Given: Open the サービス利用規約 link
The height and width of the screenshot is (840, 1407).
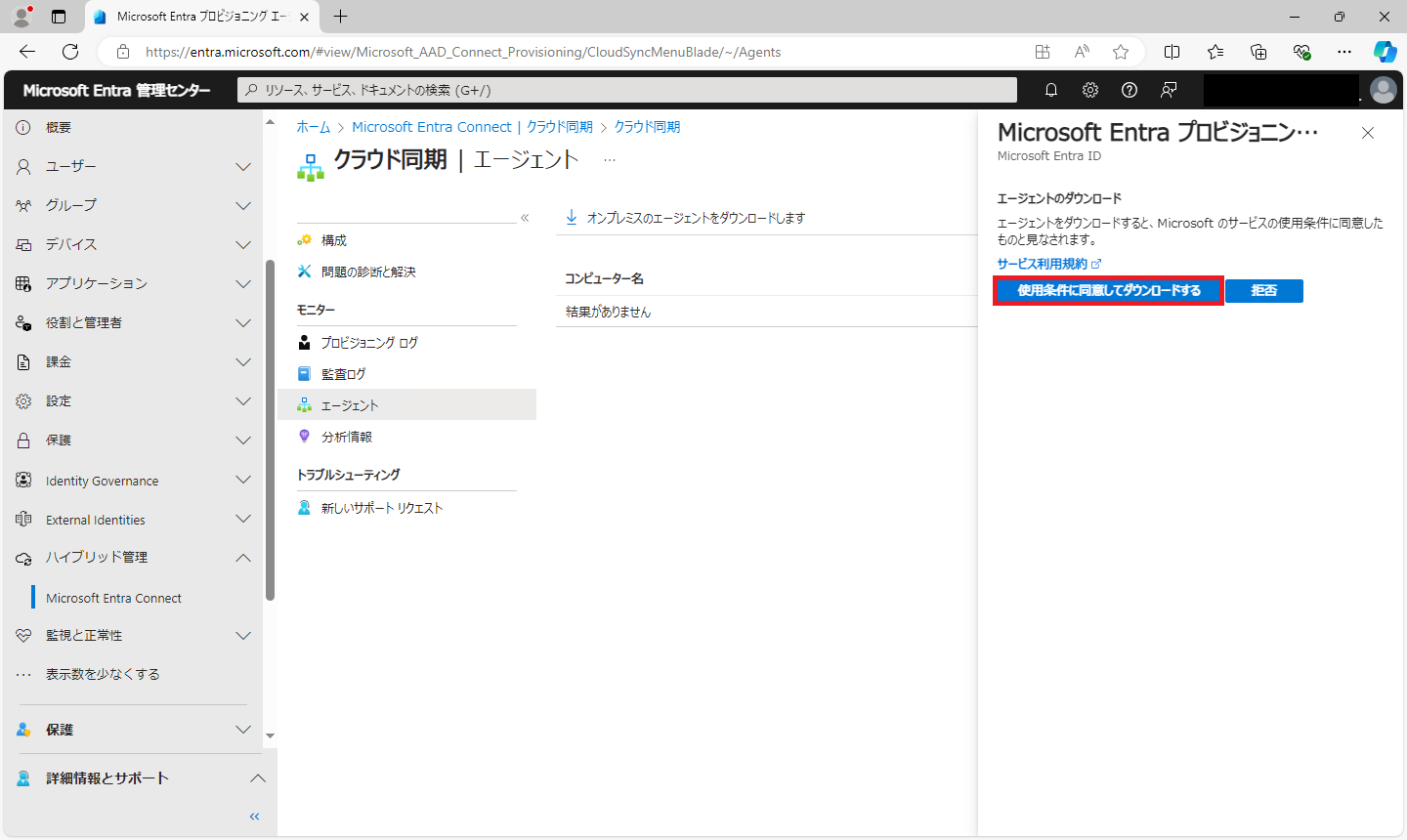Looking at the screenshot, I should pyautogui.click(x=1042, y=264).
